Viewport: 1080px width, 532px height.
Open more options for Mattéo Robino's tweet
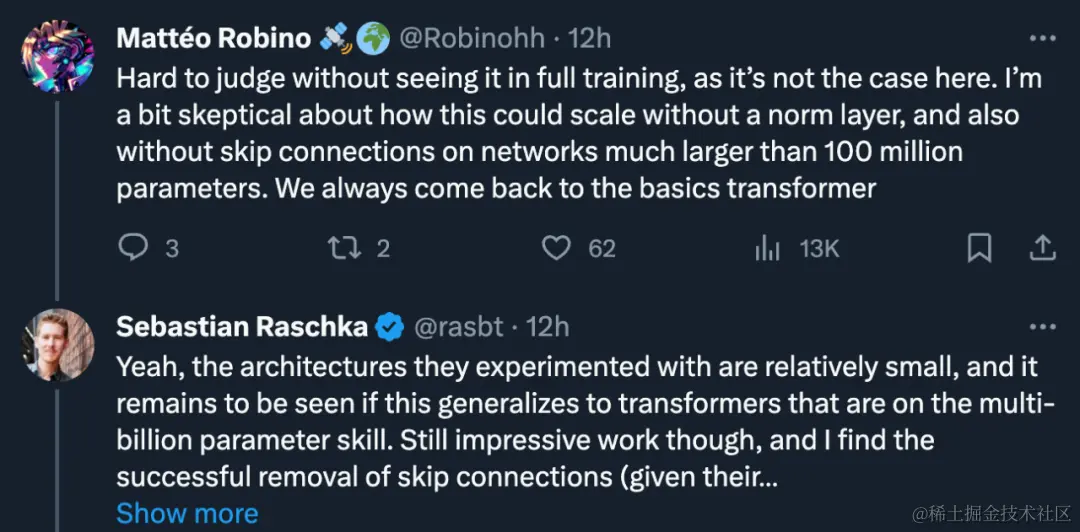pos(1042,38)
